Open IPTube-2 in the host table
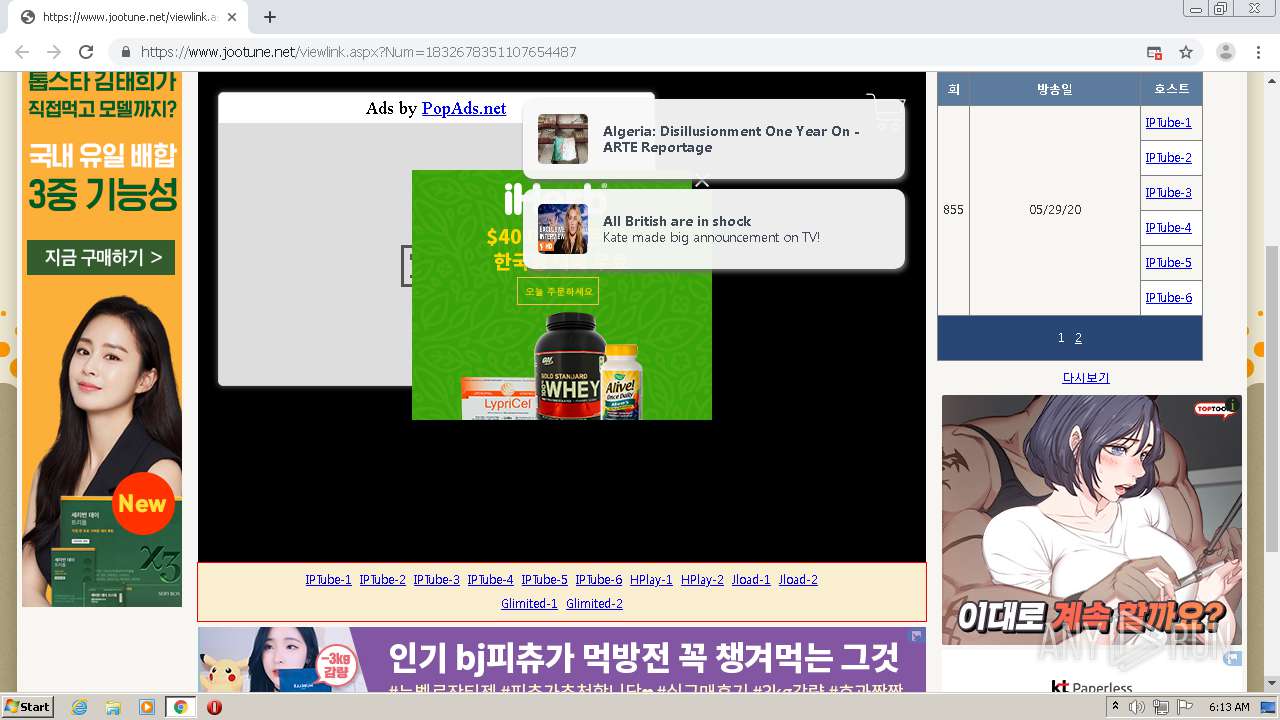 click(x=1168, y=158)
